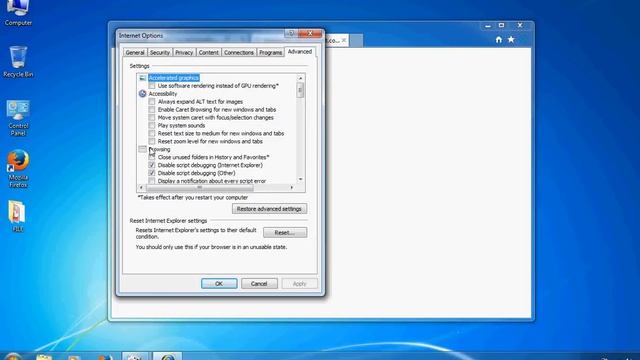Viewport: 640px width, 360px height.
Task: Open Favorites star in Internet Explorer
Action: point(511,40)
